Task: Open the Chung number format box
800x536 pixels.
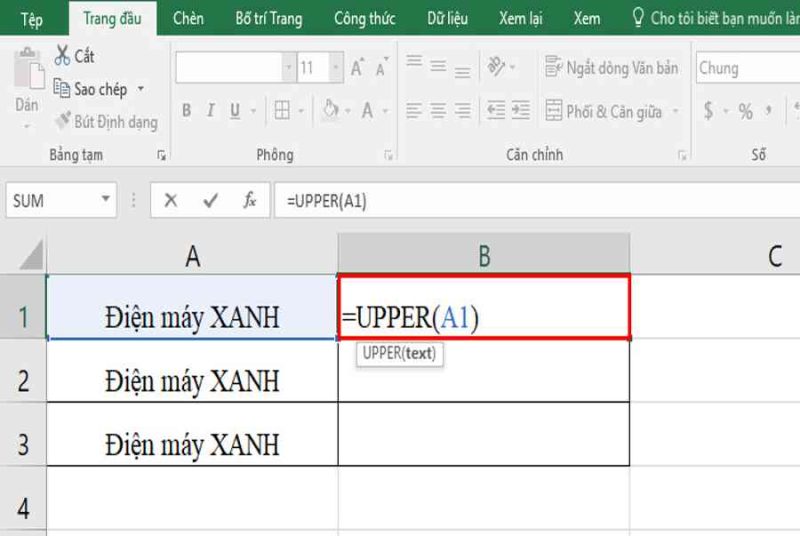Action: [x=748, y=67]
